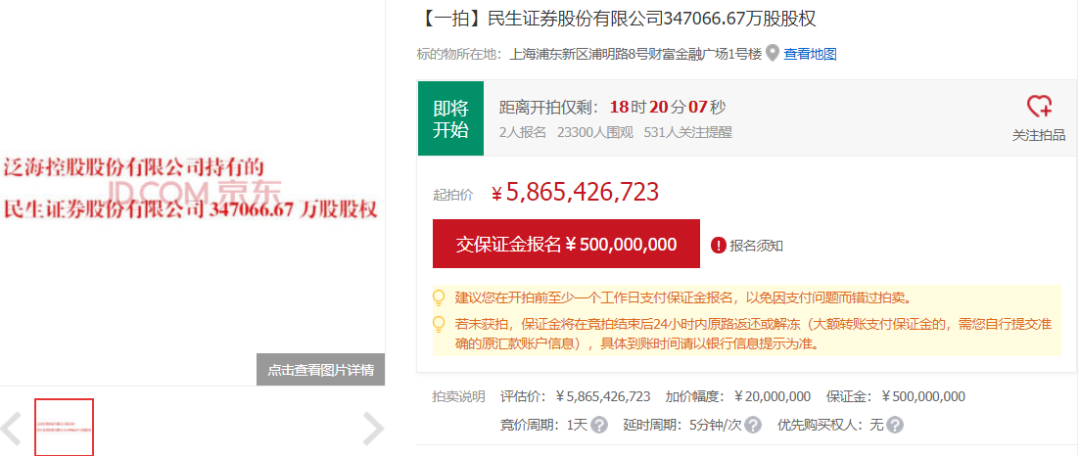This screenshot has height=456, width=1080.
Task: Select the red-bordered image thumbnail
Action: [64, 427]
